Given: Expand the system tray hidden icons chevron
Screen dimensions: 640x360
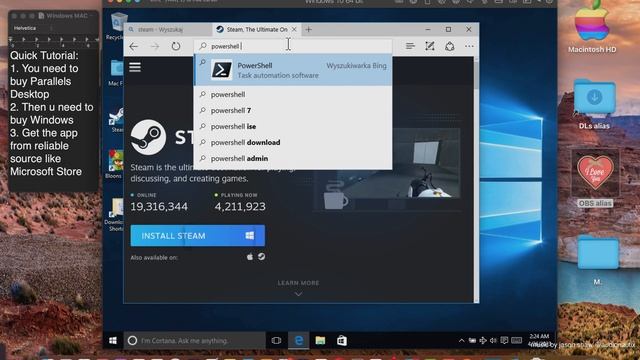Looking at the screenshot, I should 461,340.
